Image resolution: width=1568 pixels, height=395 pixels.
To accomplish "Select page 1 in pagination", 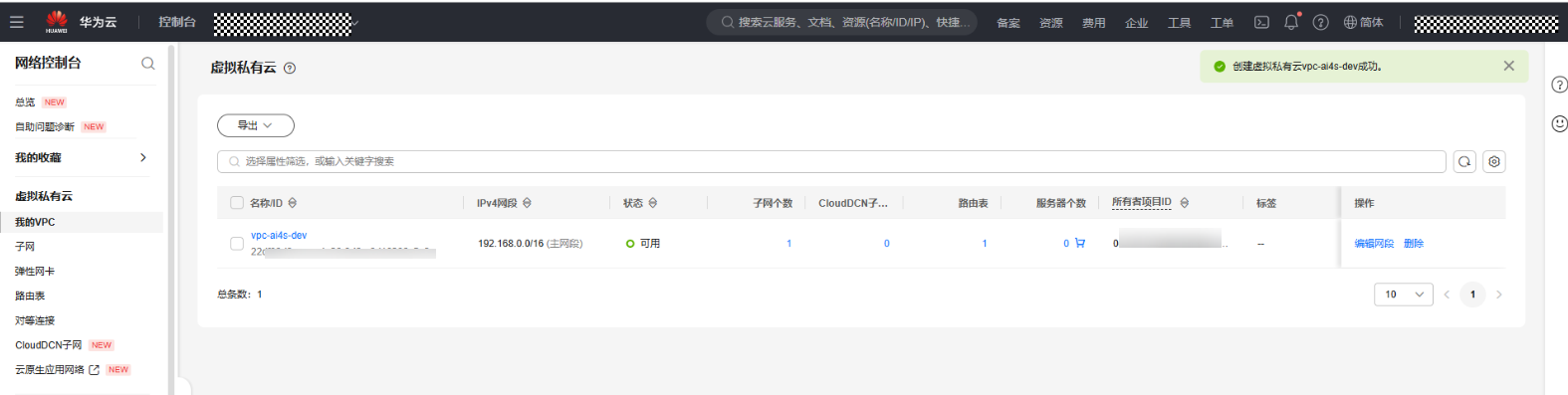I will point(1472,295).
